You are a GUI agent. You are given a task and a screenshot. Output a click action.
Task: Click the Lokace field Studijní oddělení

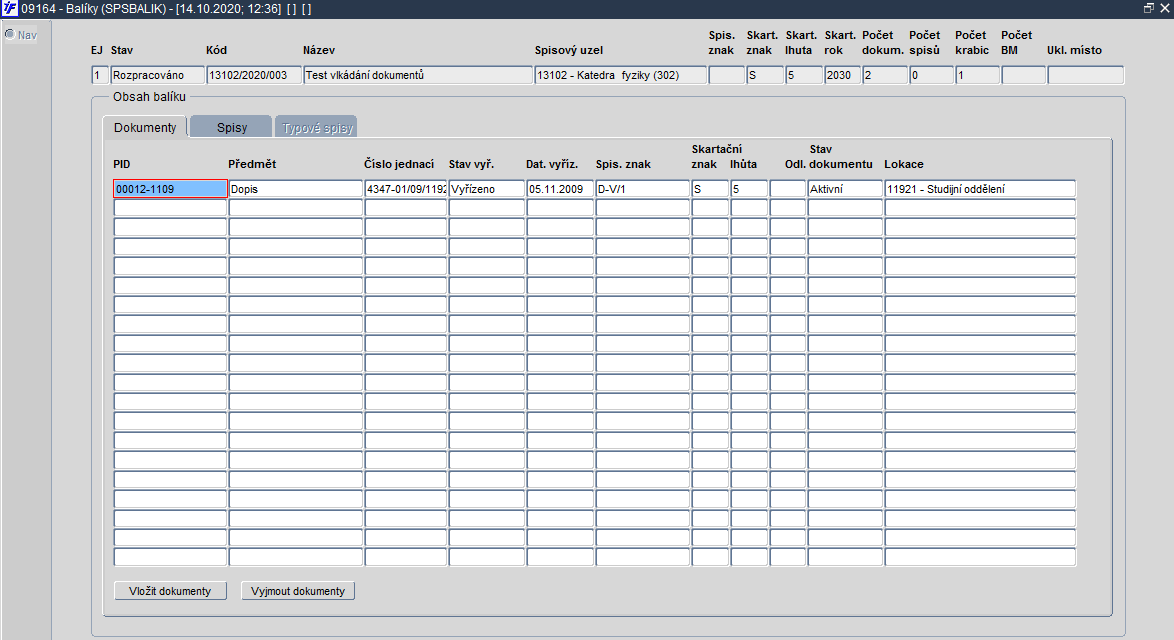980,189
